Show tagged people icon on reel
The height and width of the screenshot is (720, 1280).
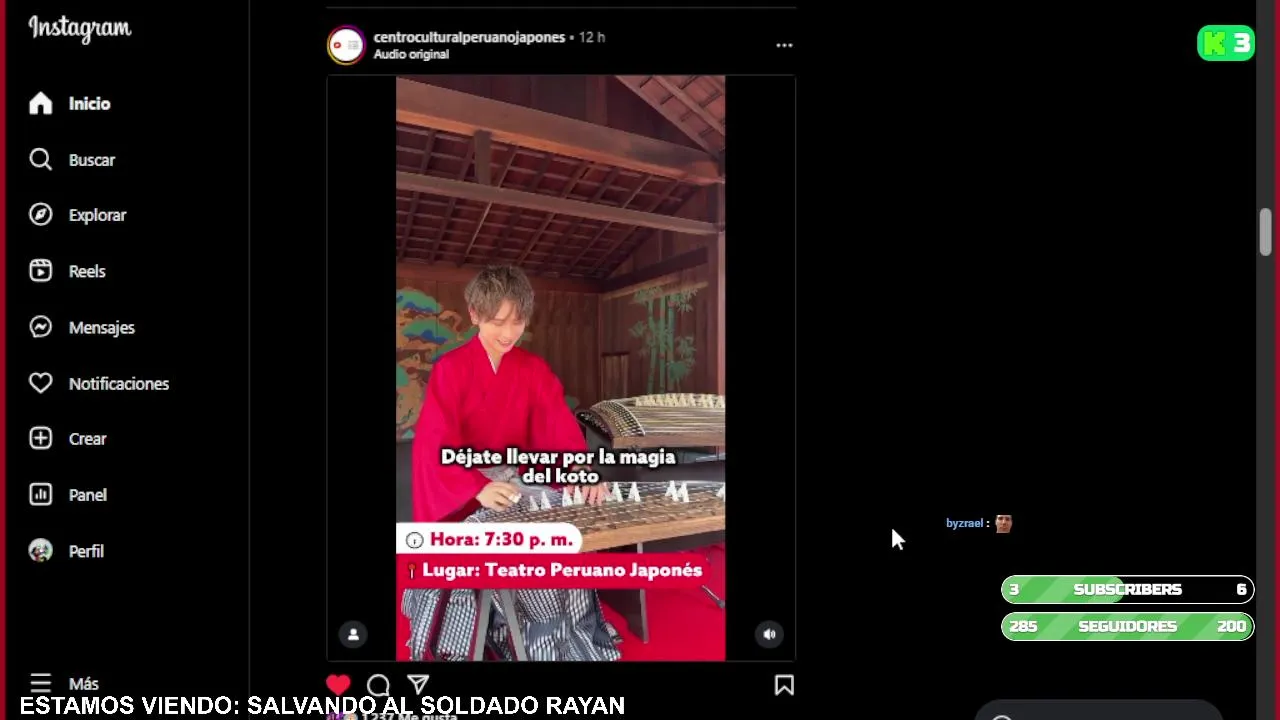[x=353, y=634]
